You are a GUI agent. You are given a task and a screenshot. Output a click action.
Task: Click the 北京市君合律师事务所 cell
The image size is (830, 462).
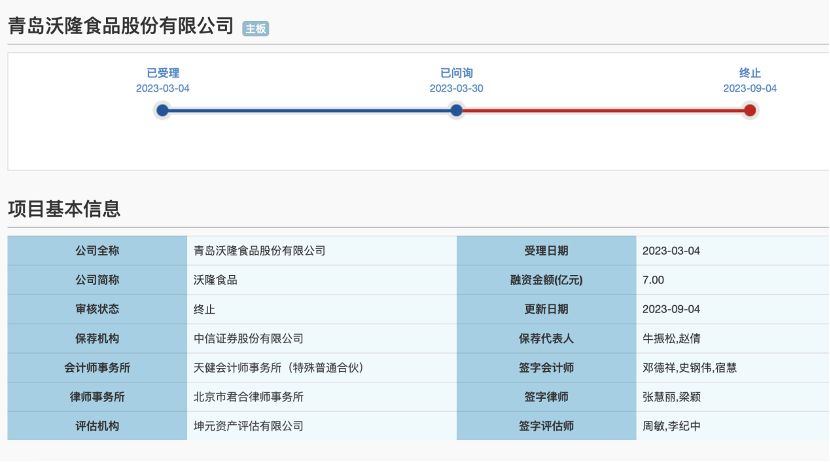point(322,397)
